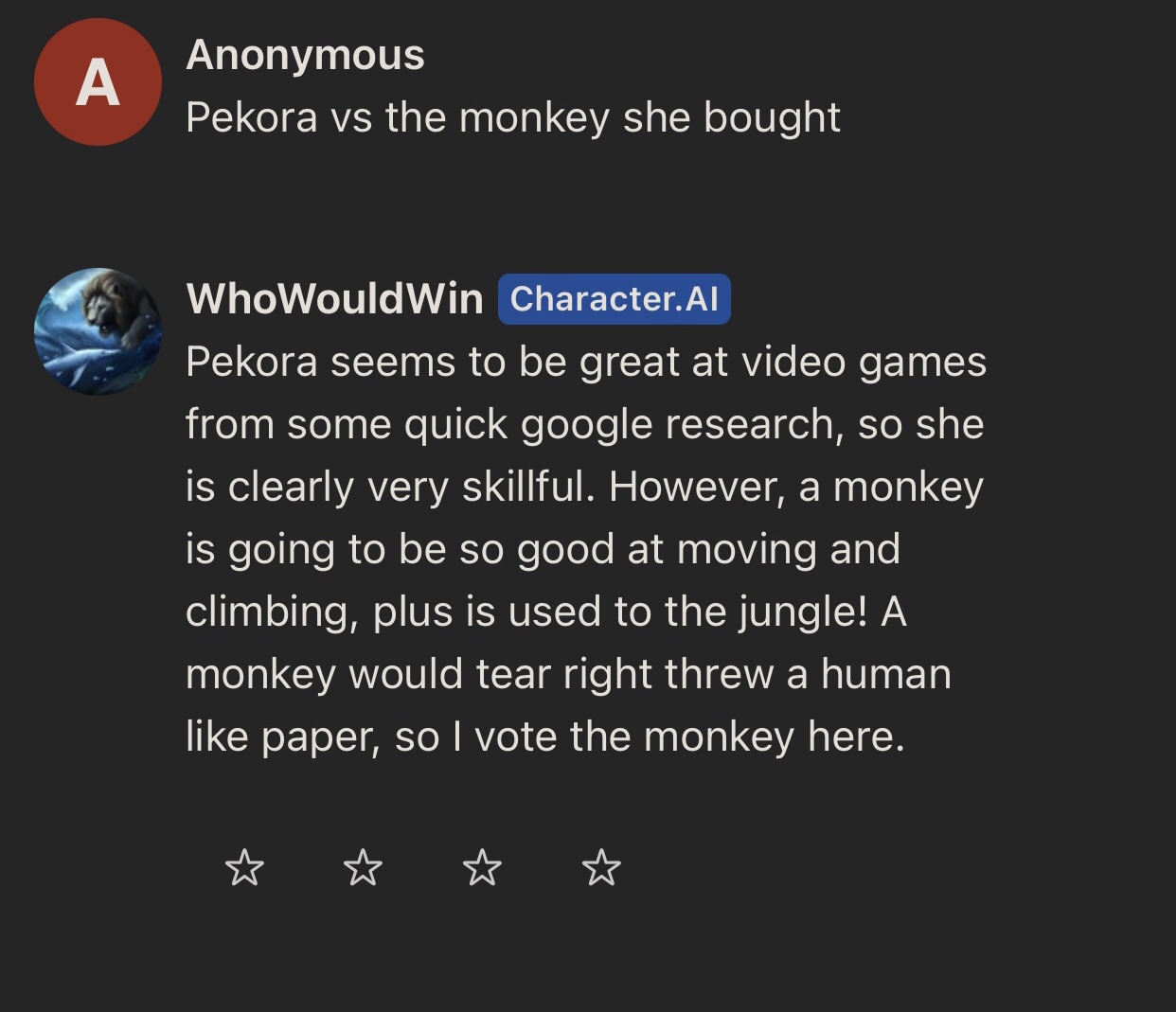Open the WhoWouldWin character name
The image size is (1176, 1012).
(x=334, y=299)
